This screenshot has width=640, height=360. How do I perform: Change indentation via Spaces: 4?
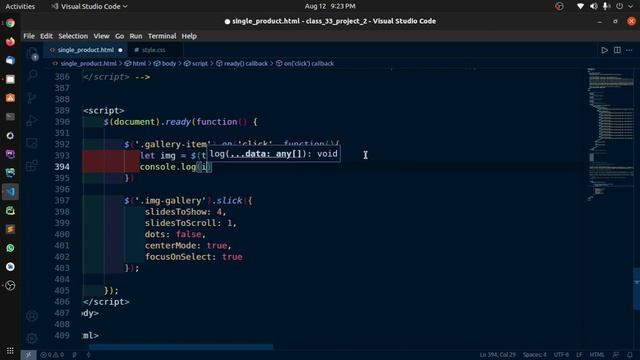click(x=535, y=355)
